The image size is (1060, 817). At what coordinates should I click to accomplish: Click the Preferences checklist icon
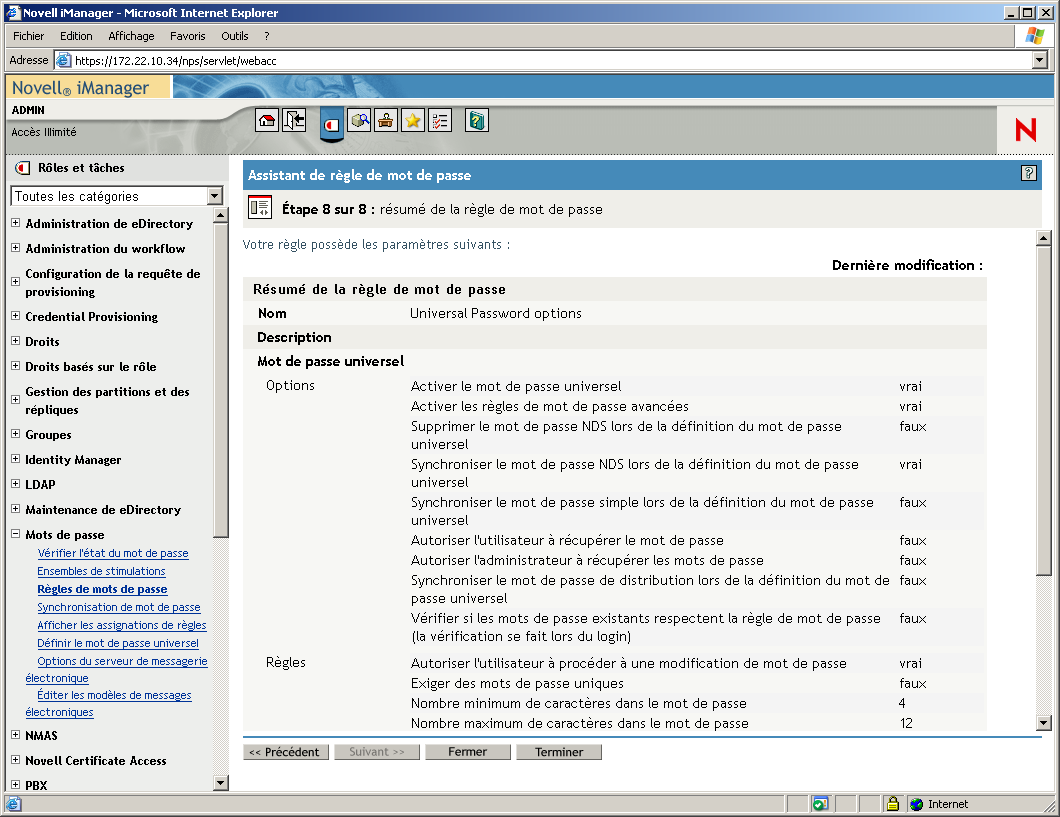(439, 121)
